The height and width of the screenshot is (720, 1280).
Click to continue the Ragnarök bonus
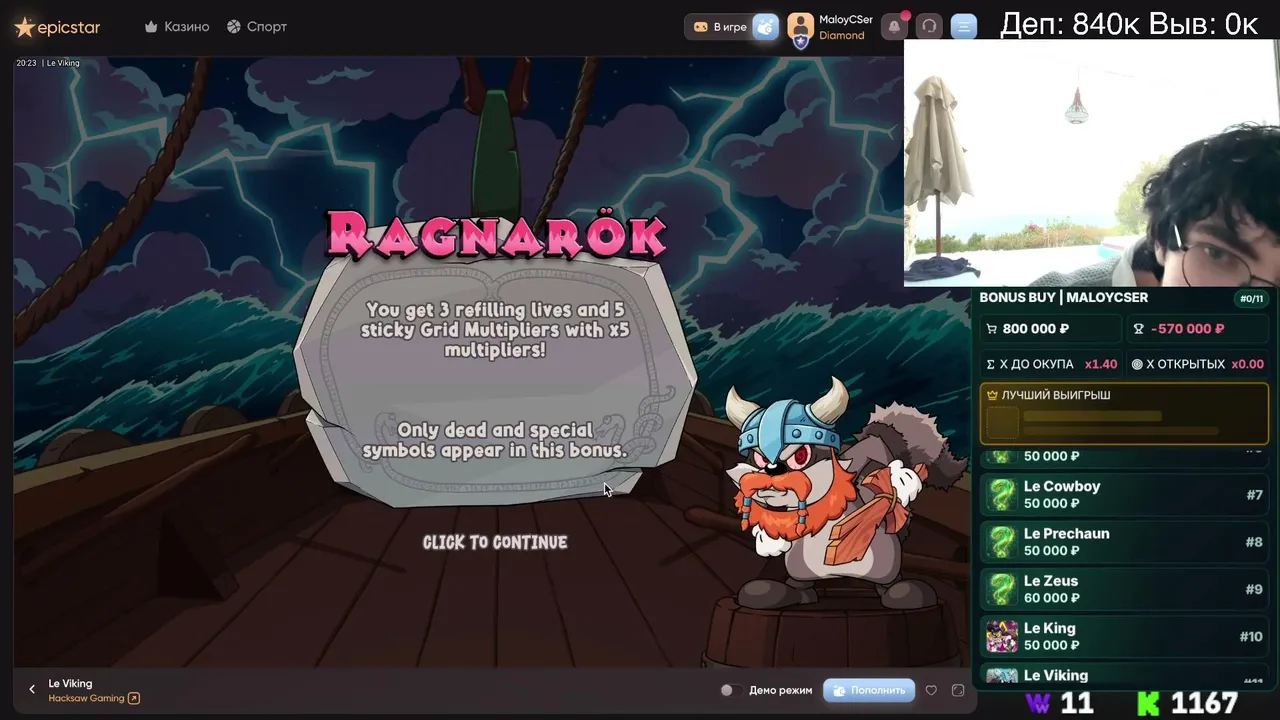(495, 542)
